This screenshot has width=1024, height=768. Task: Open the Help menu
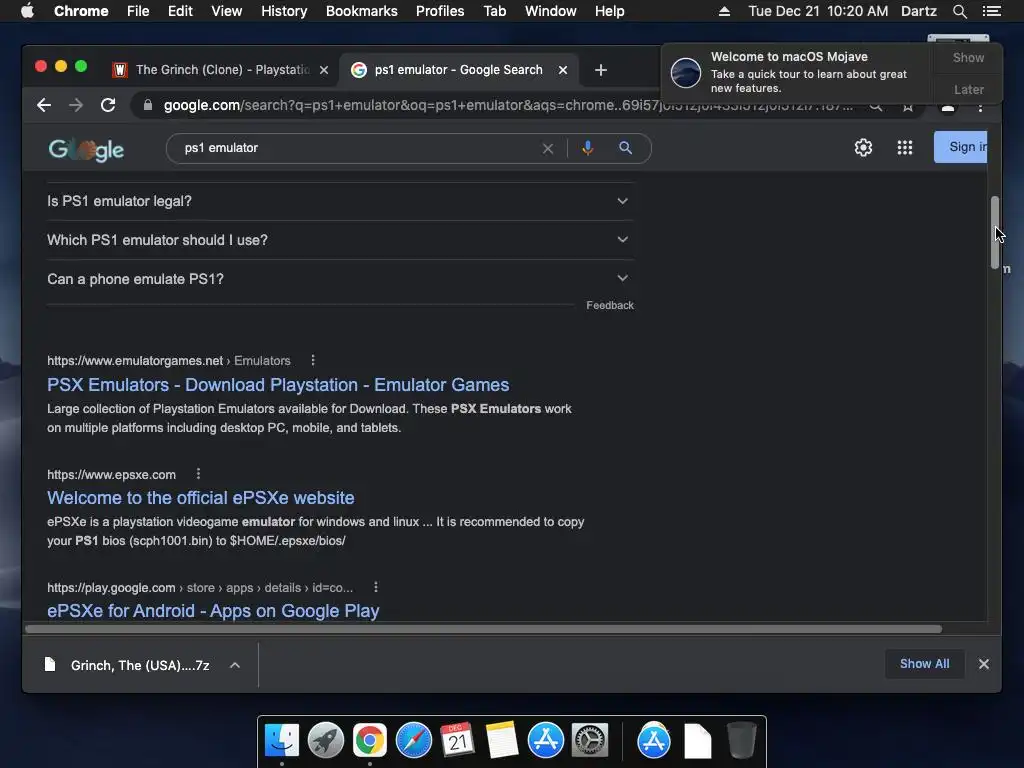point(609,11)
